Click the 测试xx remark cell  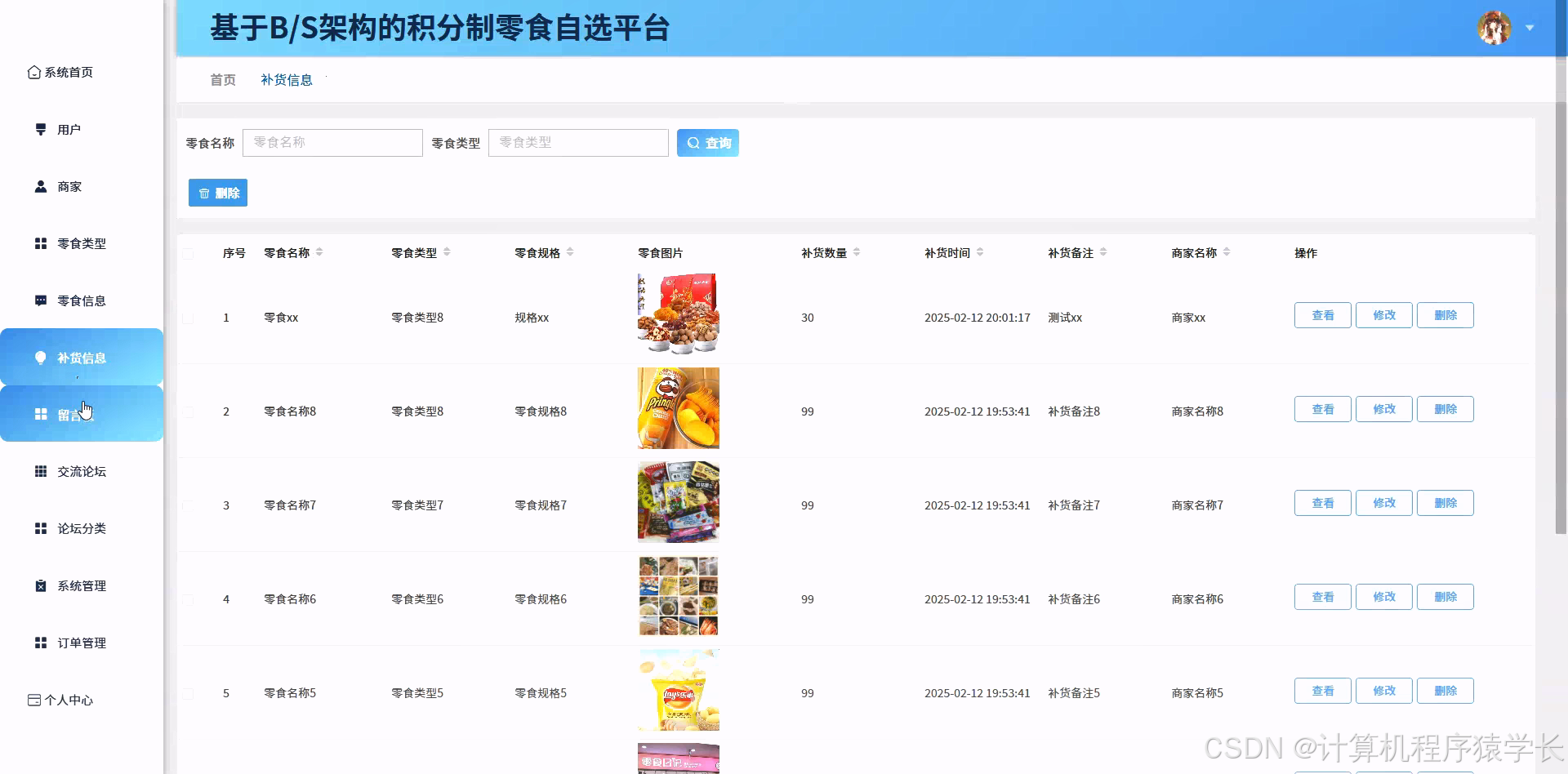point(1065,318)
